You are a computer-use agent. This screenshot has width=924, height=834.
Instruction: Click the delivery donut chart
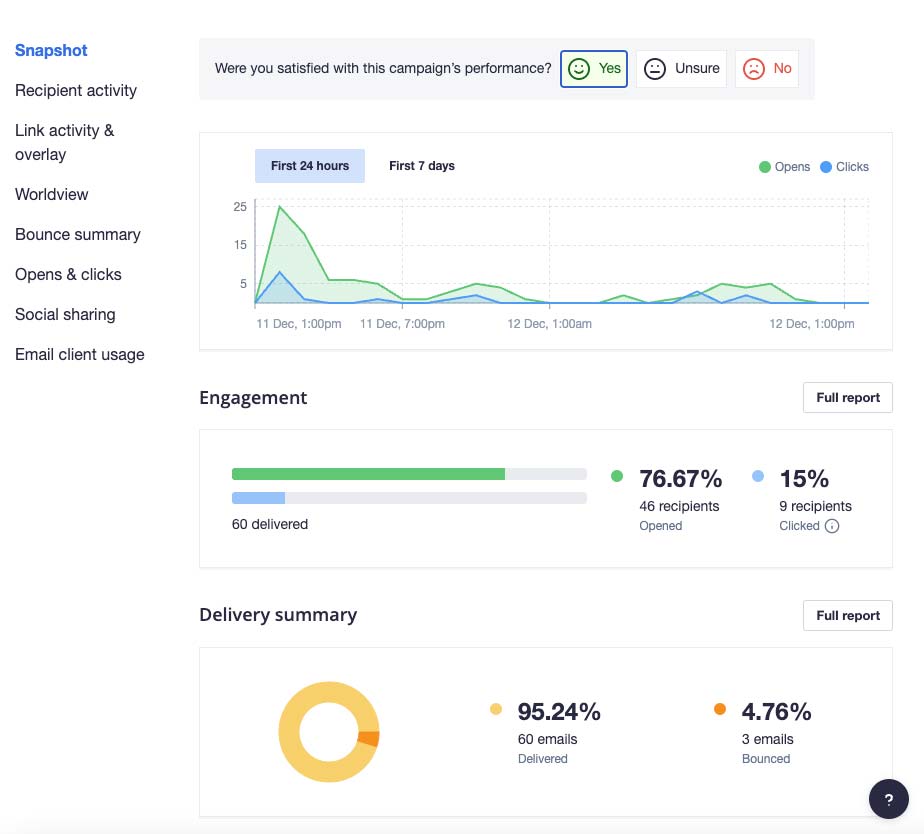tap(329, 731)
